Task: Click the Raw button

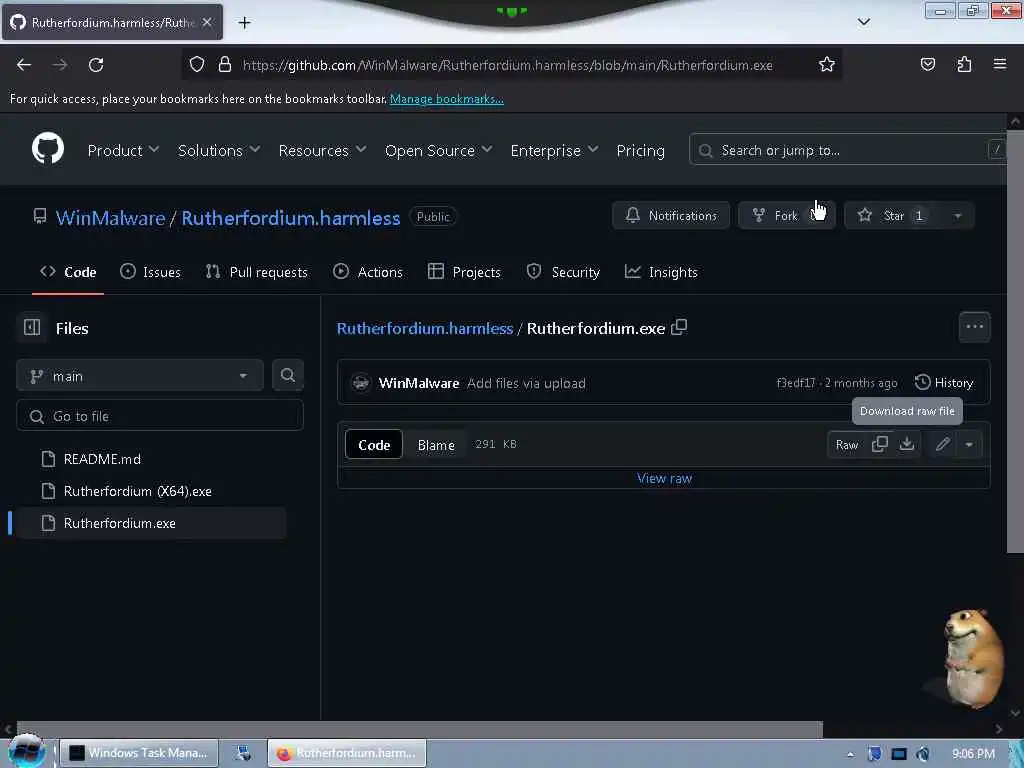Action: pos(847,445)
